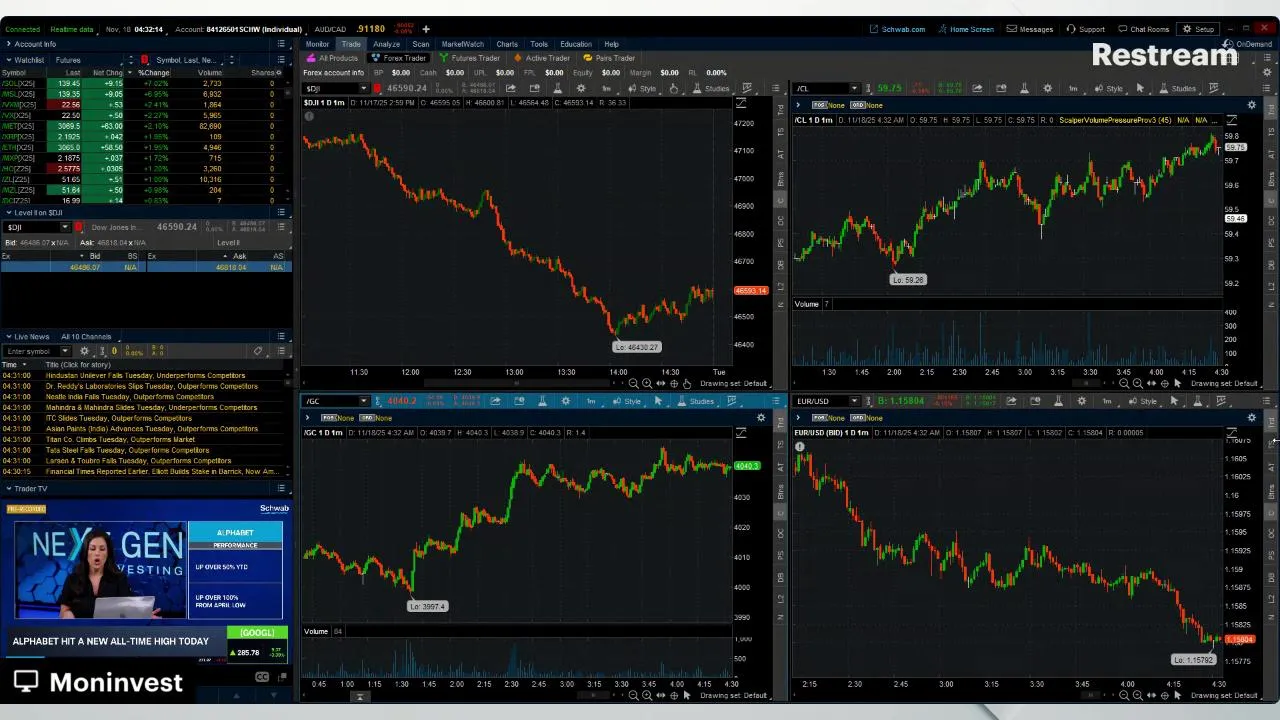Open Drawing set Default in /CL chart
1280x720 pixels.
click(1224, 384)
